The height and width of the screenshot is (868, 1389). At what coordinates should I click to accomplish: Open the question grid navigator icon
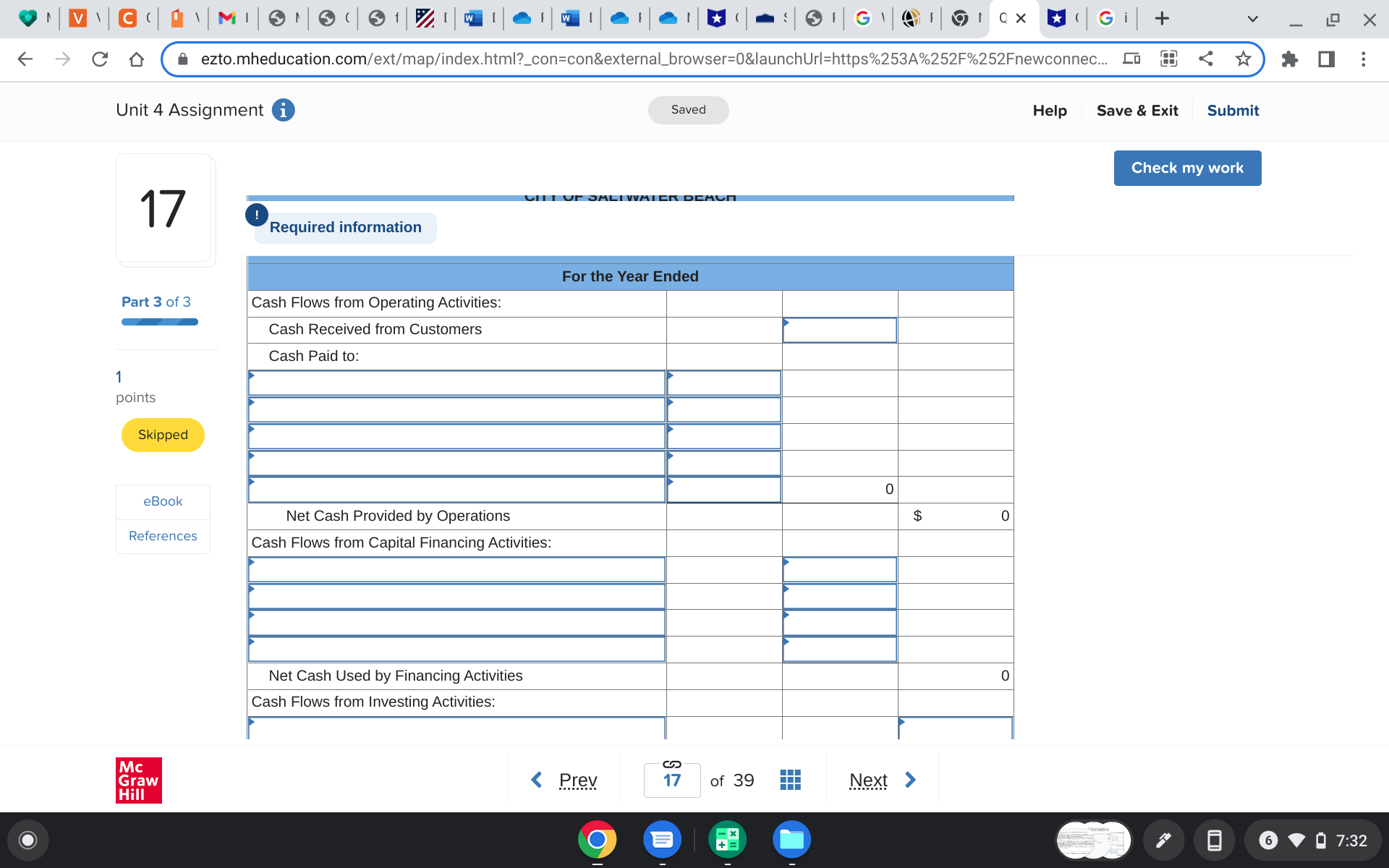790,780
